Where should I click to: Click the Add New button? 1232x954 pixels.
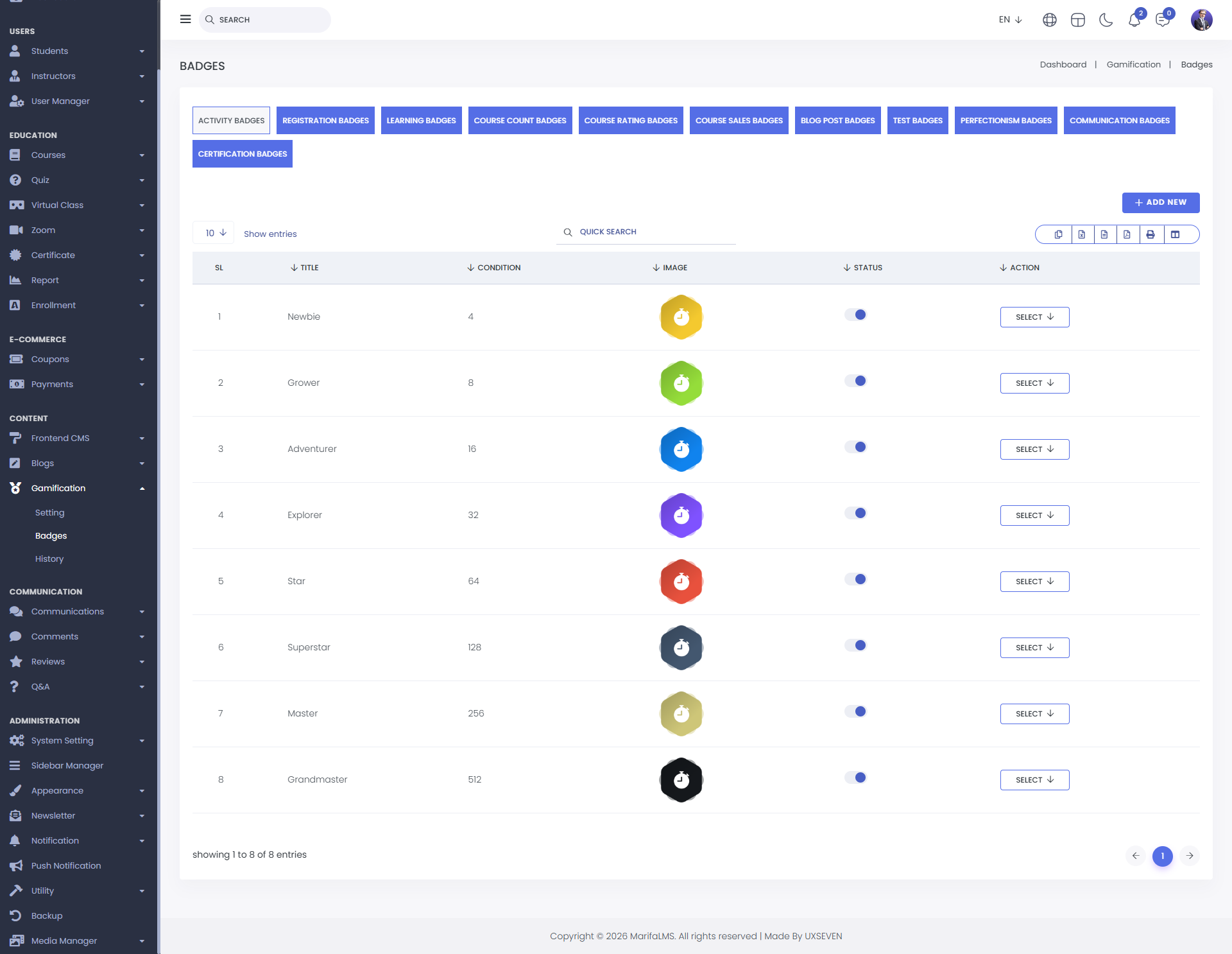pyautogui.click(x=1160, y=202)
